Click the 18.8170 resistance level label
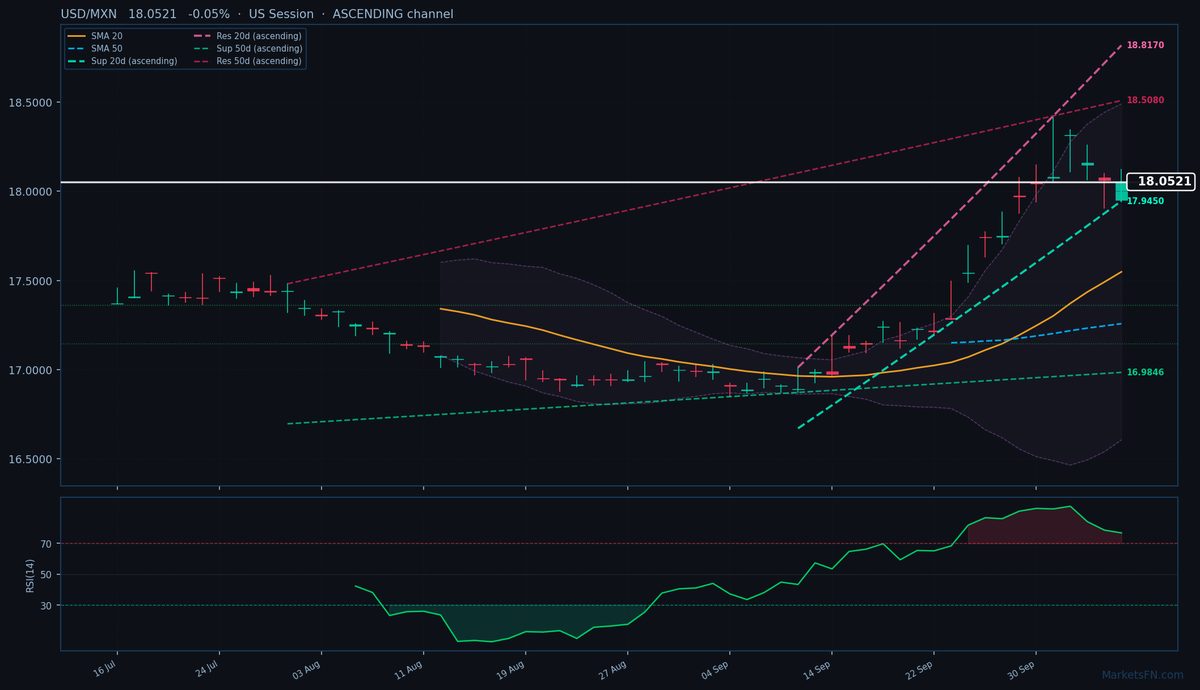The image size is (1200, 690). click(x=1145, y=45)
